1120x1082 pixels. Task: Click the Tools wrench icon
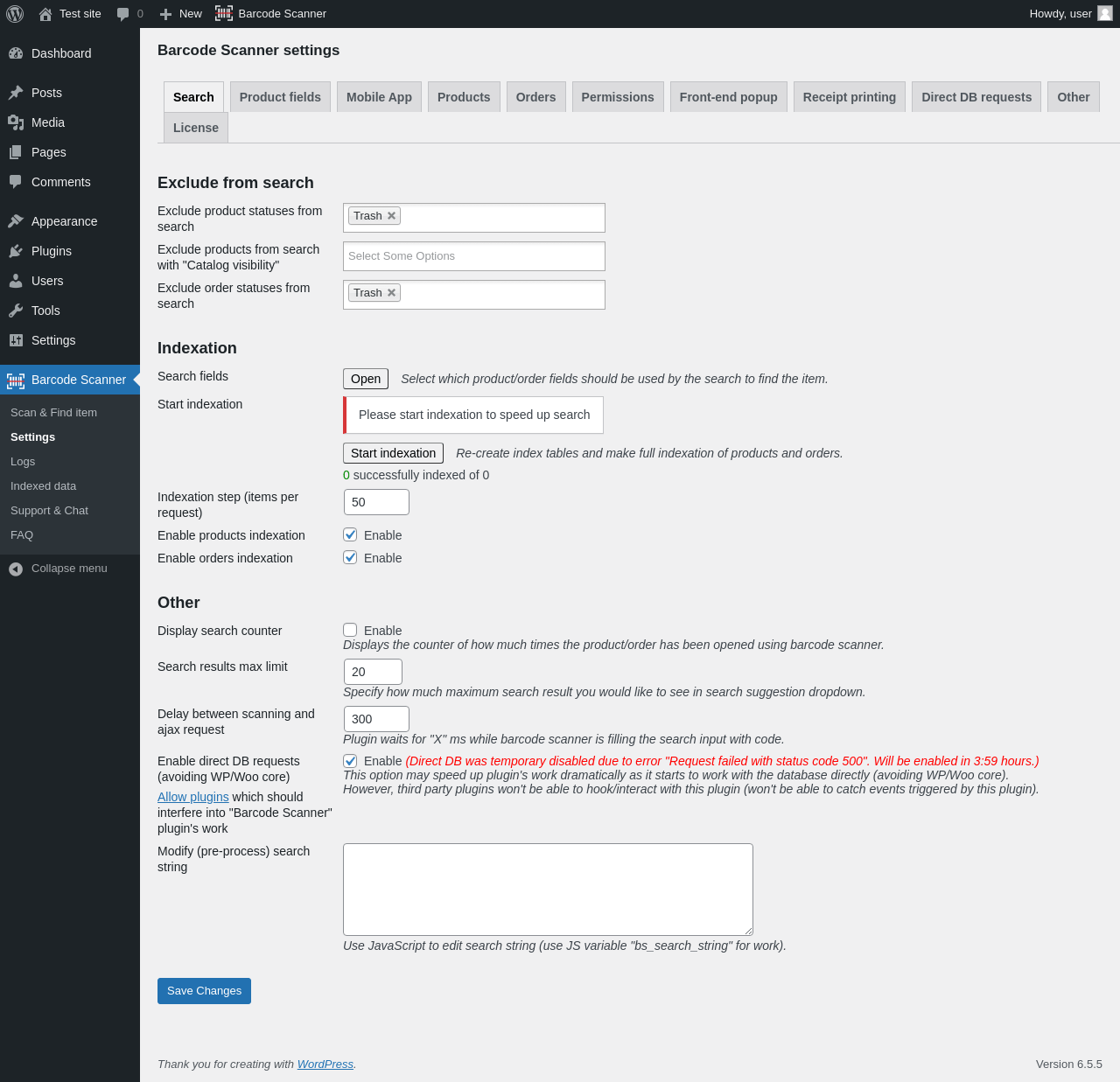pos(16,311)
